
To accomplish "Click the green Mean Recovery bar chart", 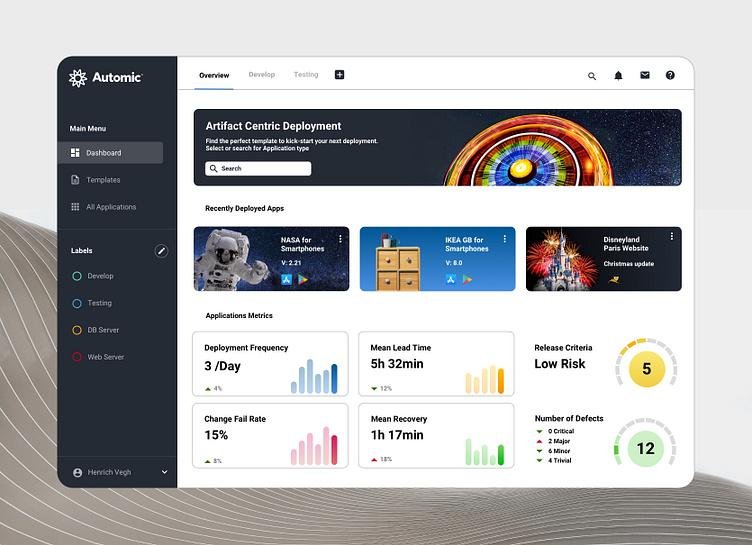I will click(x=484, y=451).
